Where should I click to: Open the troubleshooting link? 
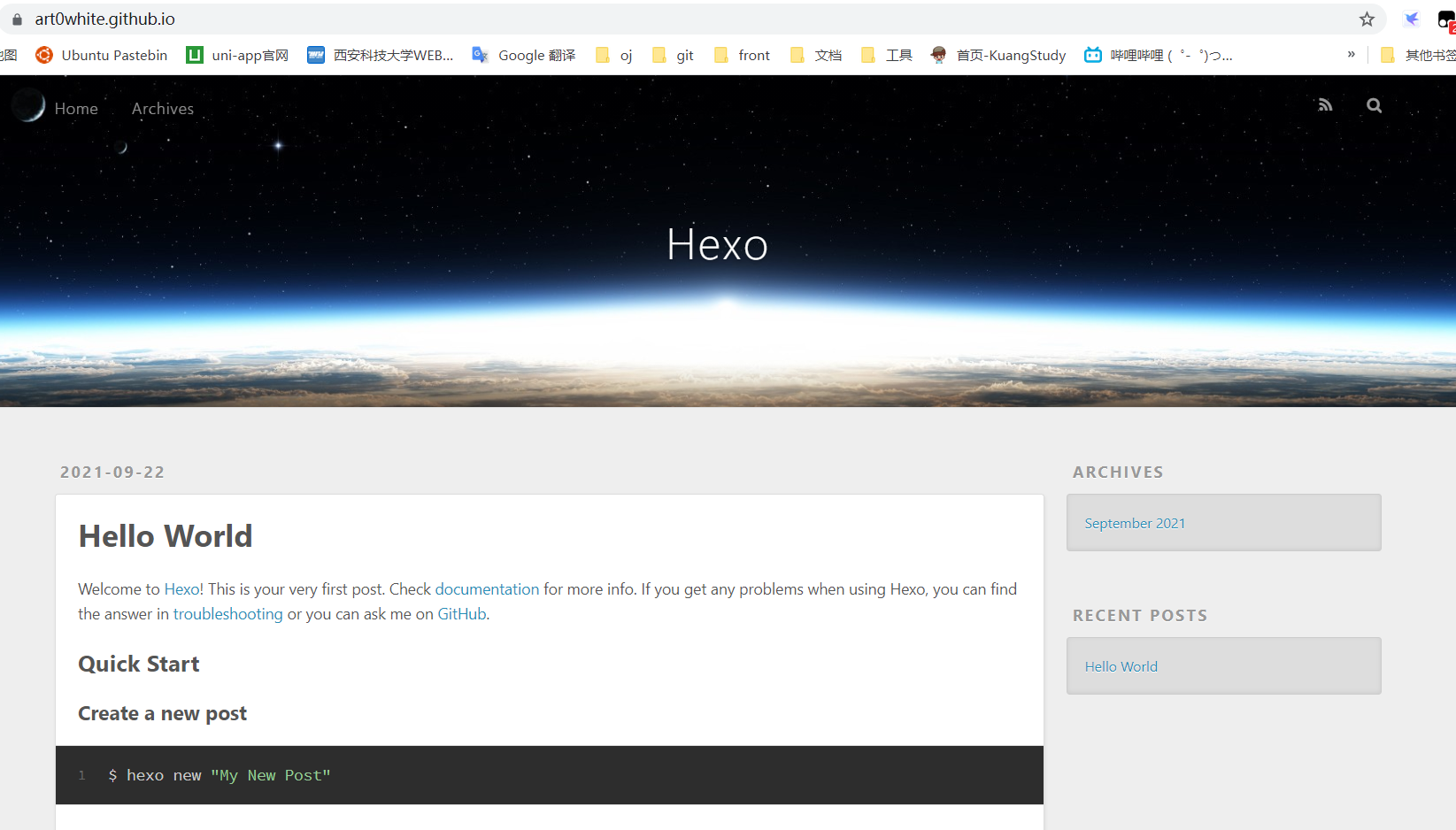tap(227, 614)
